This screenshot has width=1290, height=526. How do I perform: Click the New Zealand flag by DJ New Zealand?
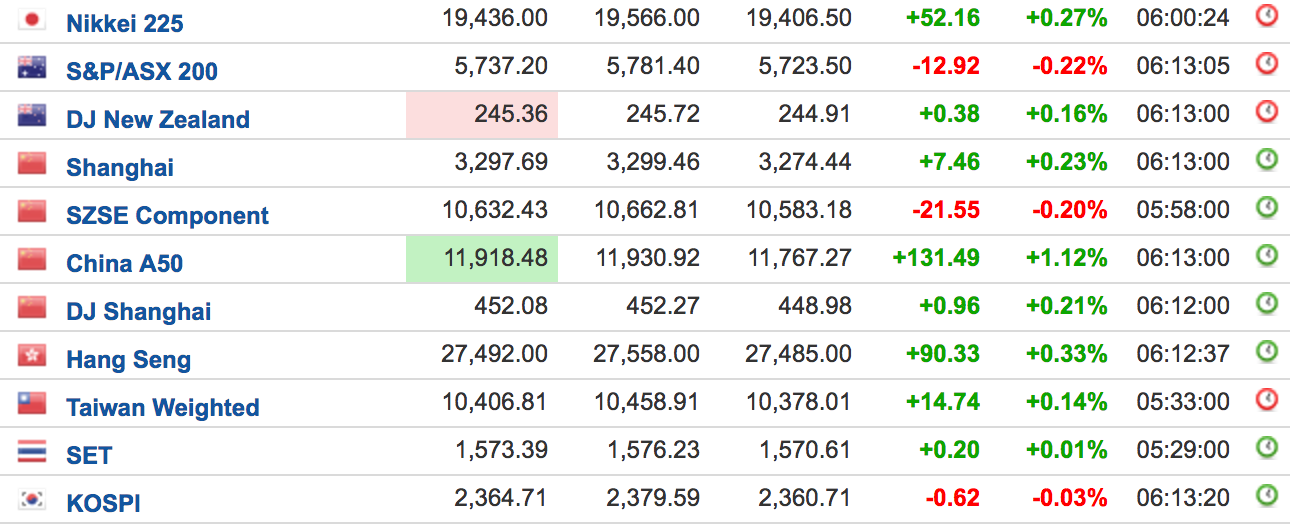(x=33, y=116)
